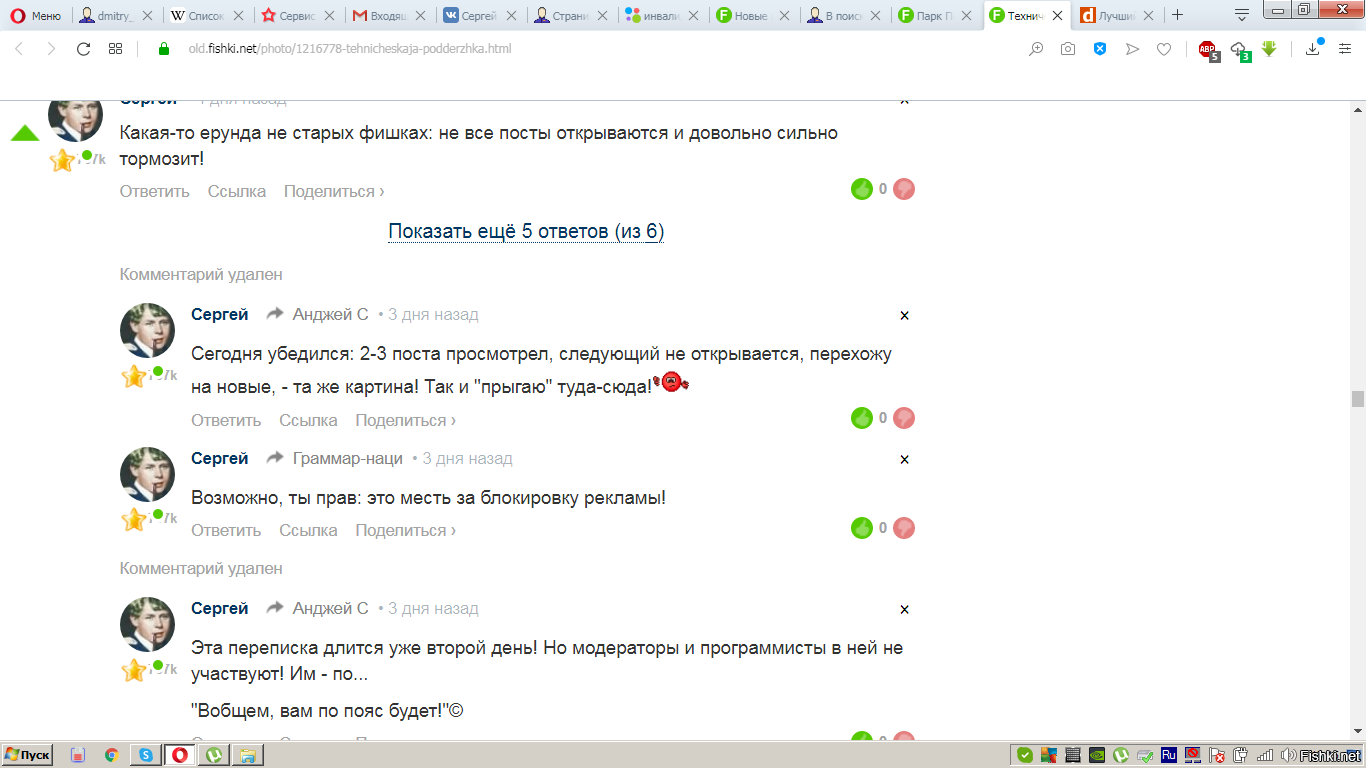The image size is (1366, 768).
Task: Open Adblock Plus extension icon
Action: coord(1208,50)
